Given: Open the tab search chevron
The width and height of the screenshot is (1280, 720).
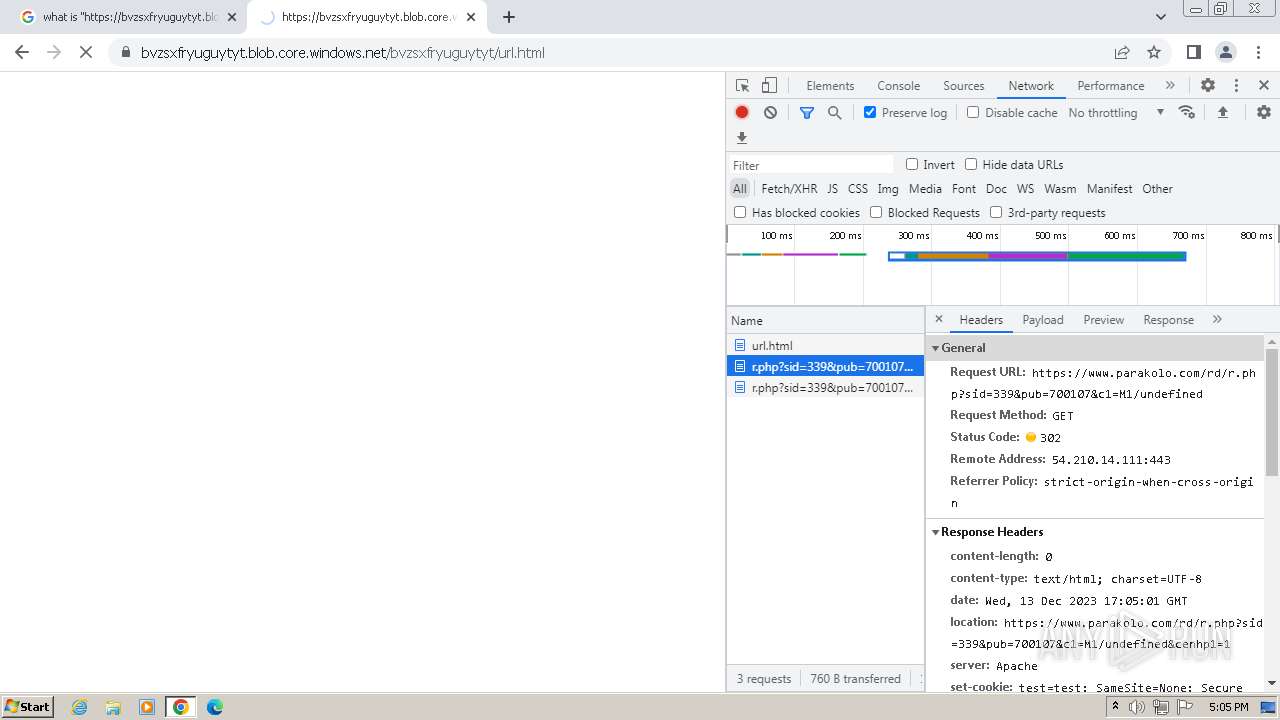Looking at the screenshot, I should click(x=1160, y=17).
